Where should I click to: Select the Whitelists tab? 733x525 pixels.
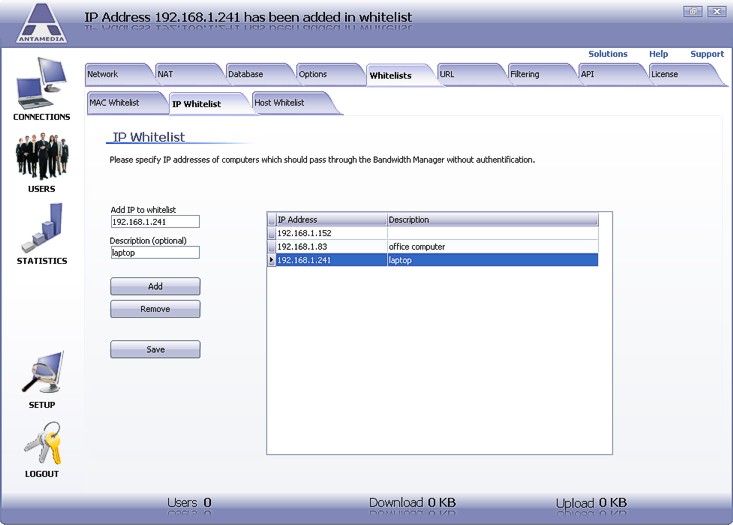(401, 75)
